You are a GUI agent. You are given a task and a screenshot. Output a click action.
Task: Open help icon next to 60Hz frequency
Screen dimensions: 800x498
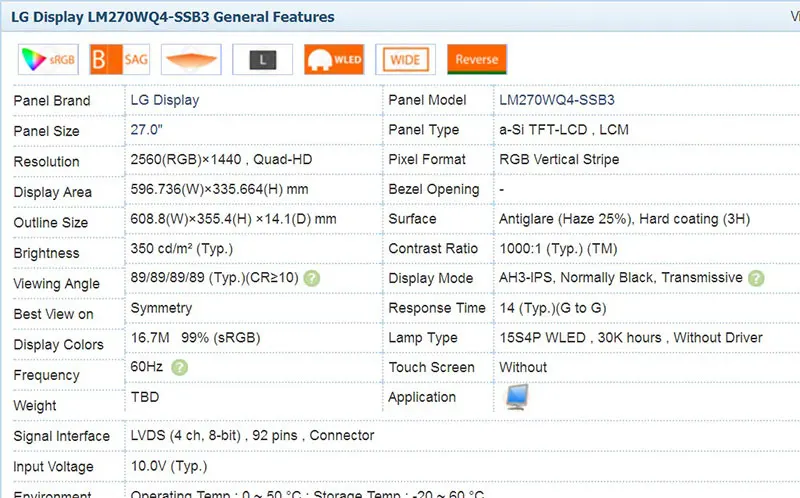[x=179, y=367]
